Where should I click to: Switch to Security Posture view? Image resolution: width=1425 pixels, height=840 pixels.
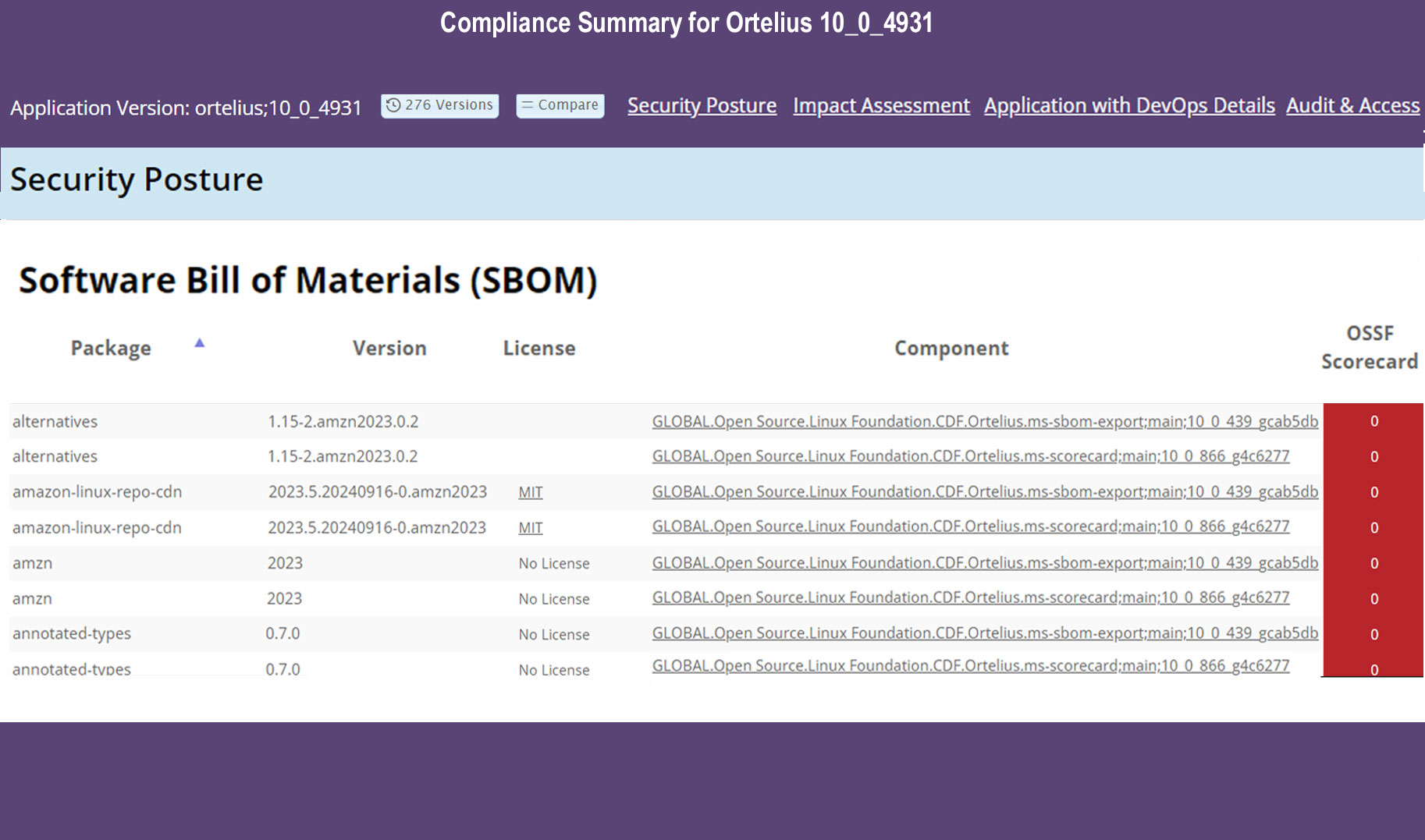[702, 105]
